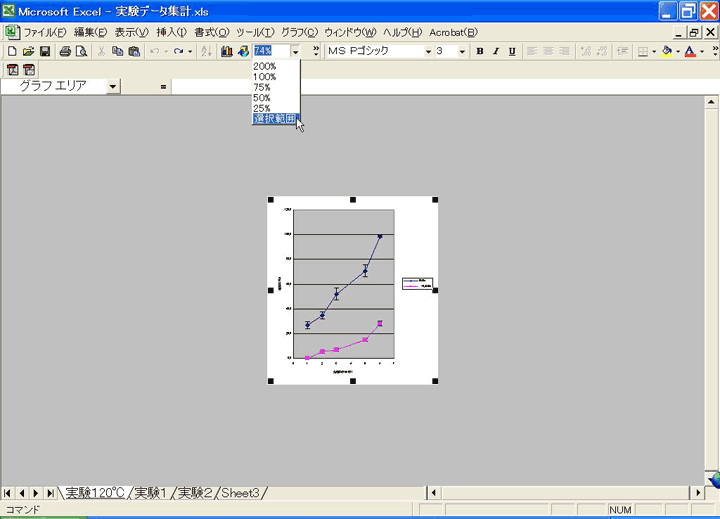Save the workbook with the floppy icon
The image size is (720, 519).
[45, 51]
